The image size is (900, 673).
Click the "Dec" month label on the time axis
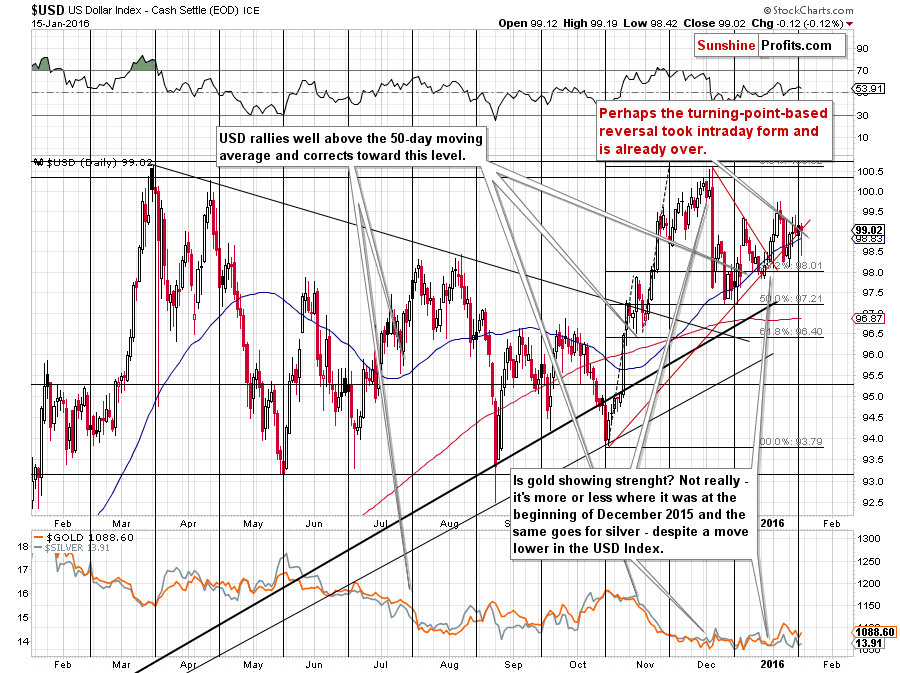(x=706, y=664)
